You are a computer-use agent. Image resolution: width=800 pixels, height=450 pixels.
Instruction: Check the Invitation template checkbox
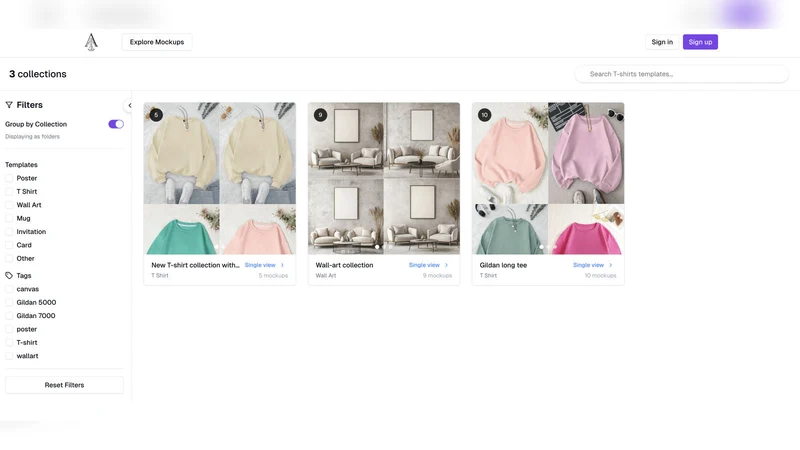9,232
